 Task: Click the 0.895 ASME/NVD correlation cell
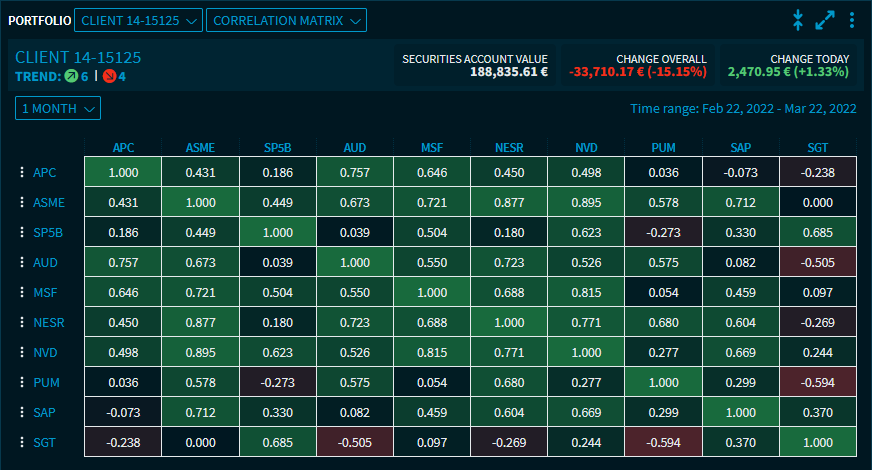coord(585,203)
